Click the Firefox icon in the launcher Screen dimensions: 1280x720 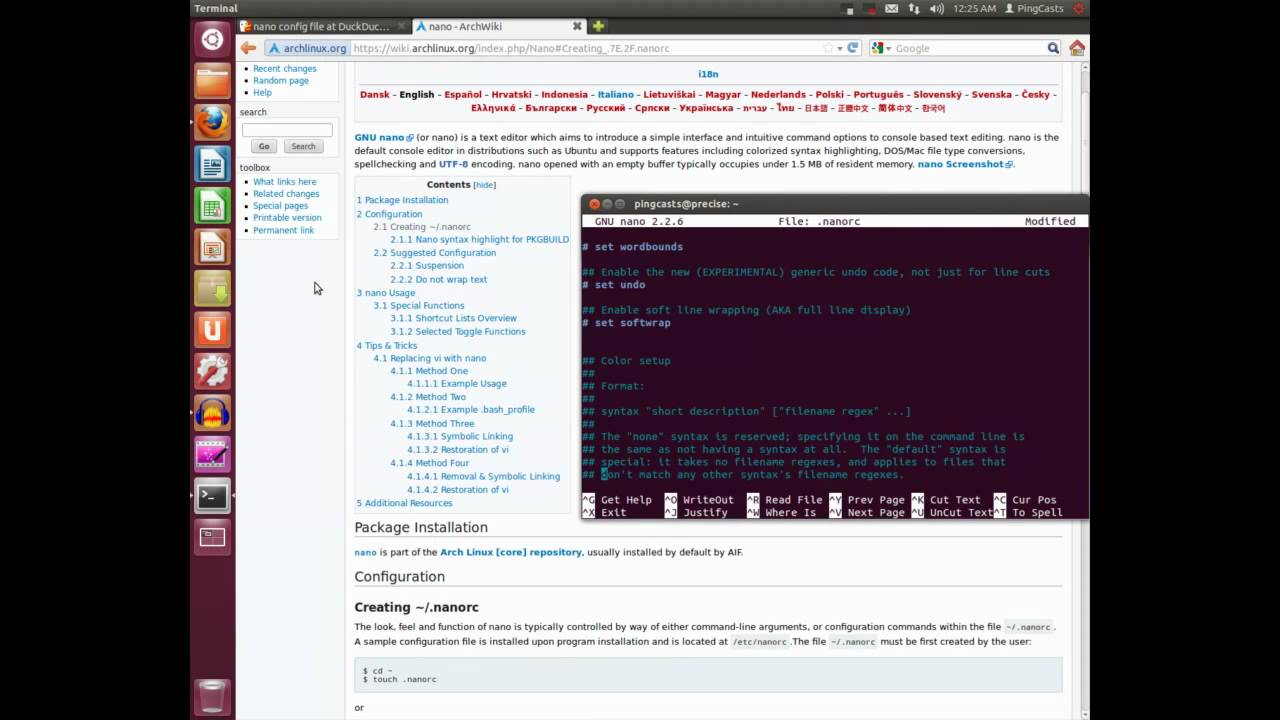[212, 122]
